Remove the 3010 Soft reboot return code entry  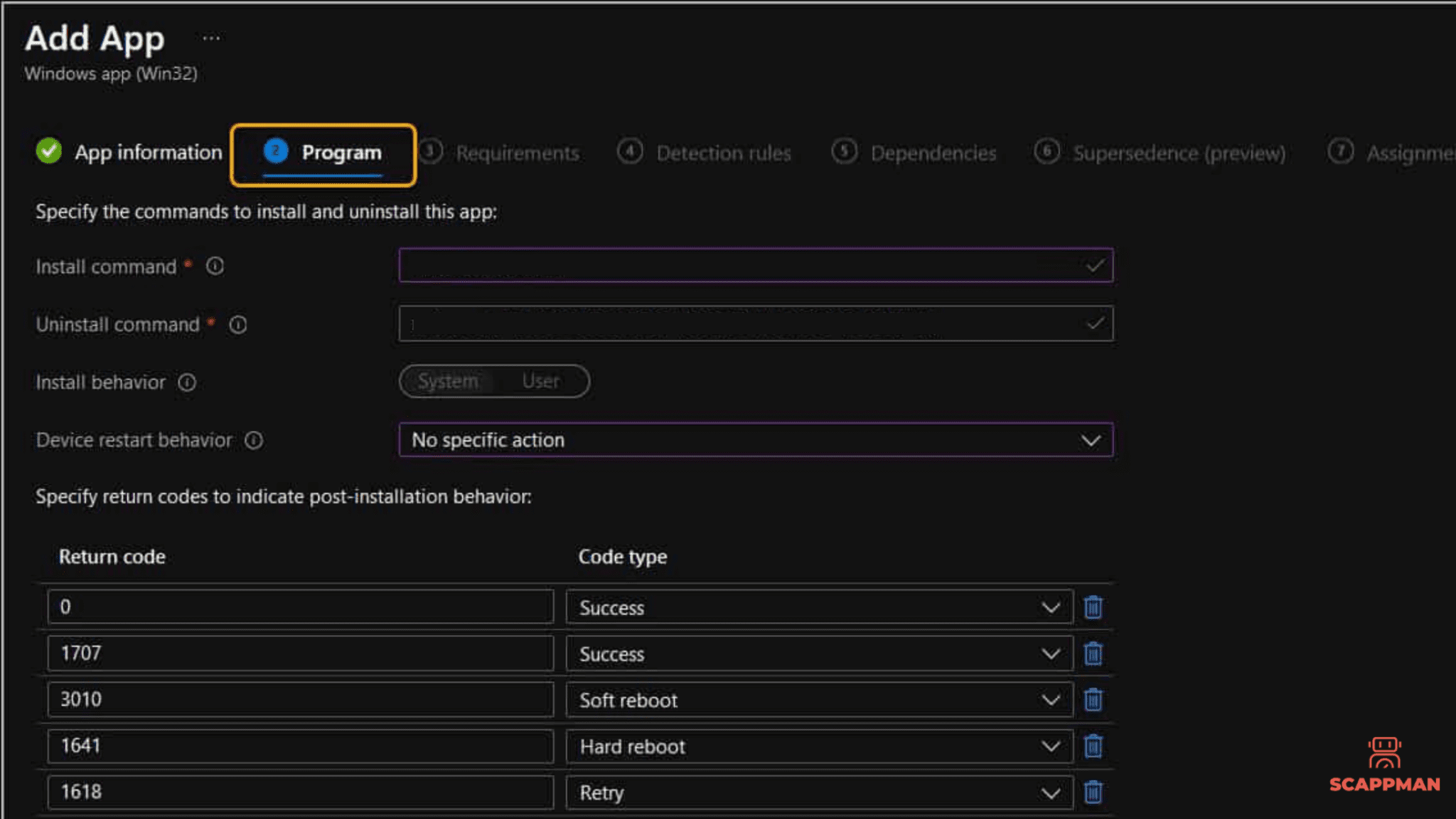coord(1093,700)
